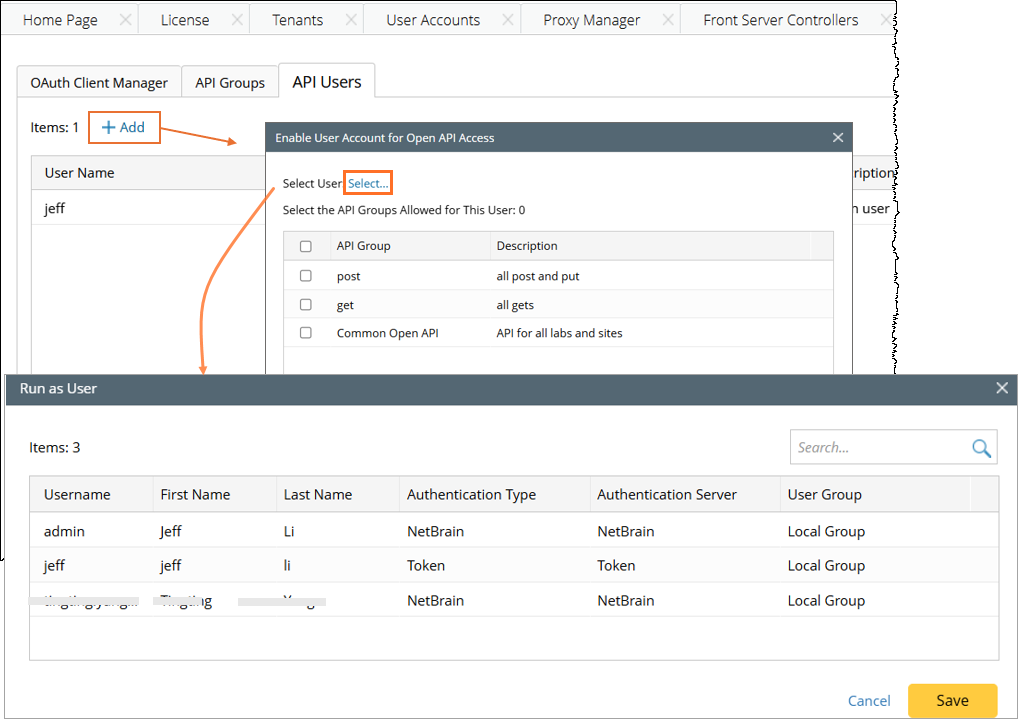
Task: Toggle the select-all API groups checkbox
Action: point(306,246)
